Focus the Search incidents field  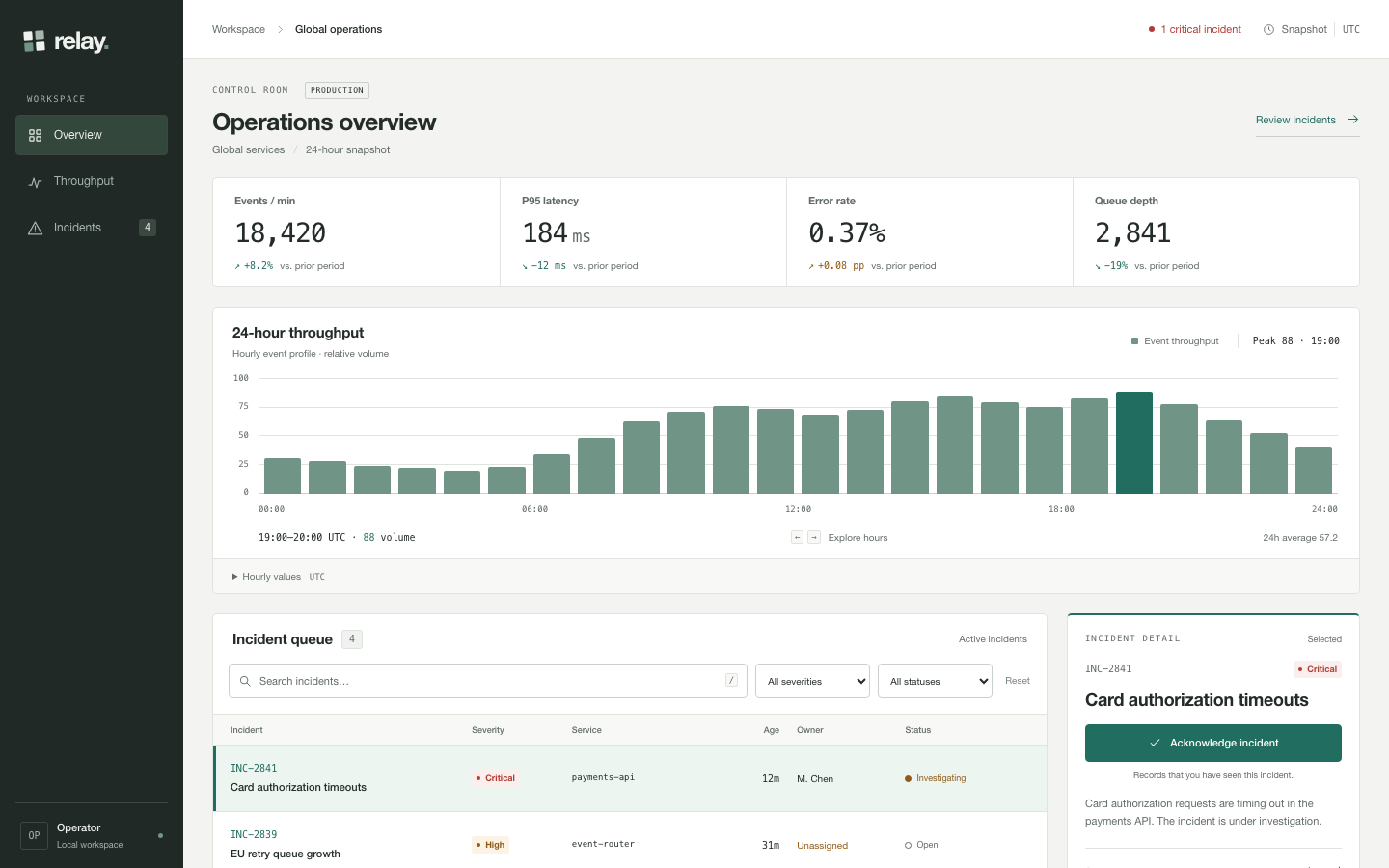coord(488,681)
